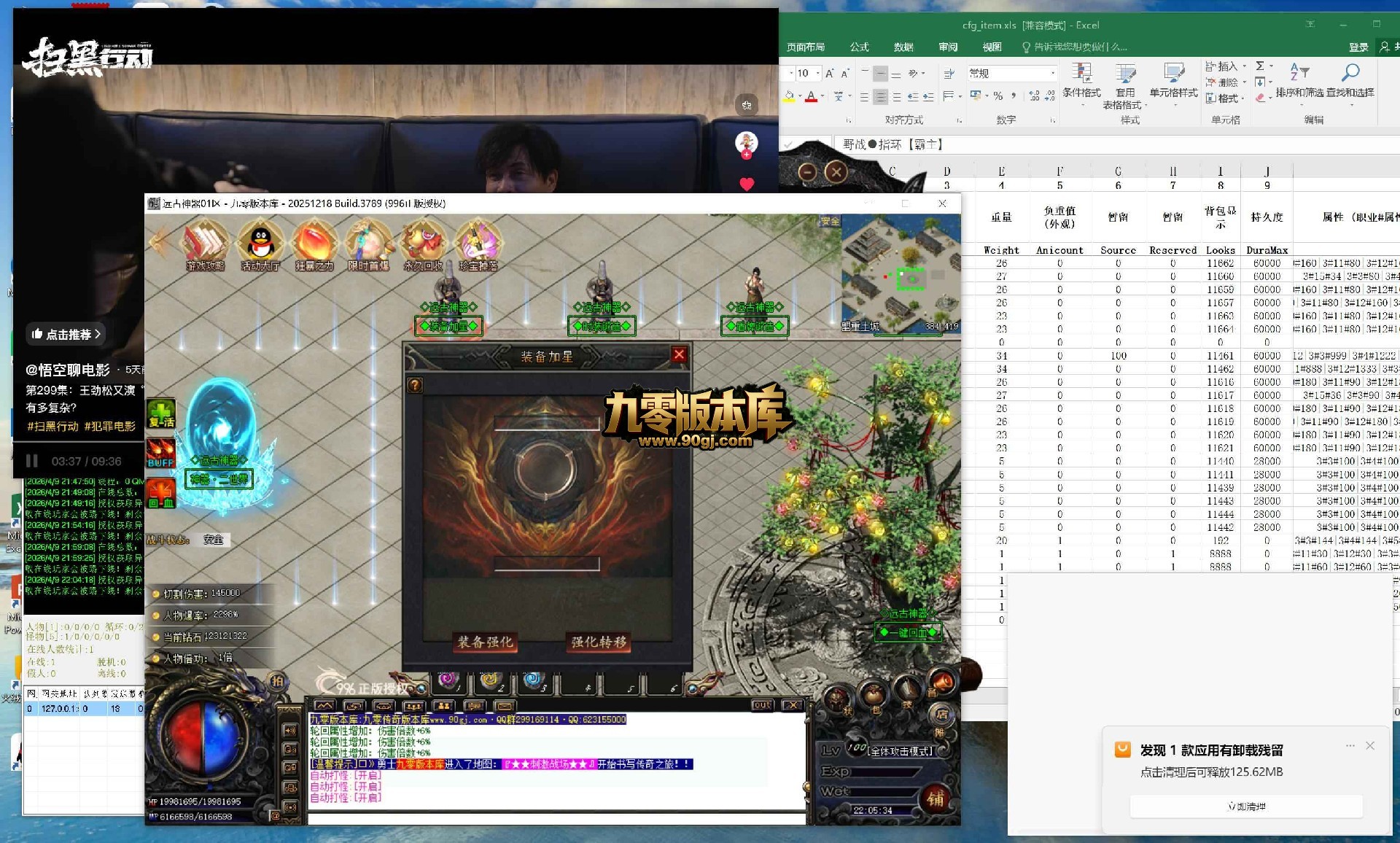Click the 限时首爆 icon in game

click(368, 246)
